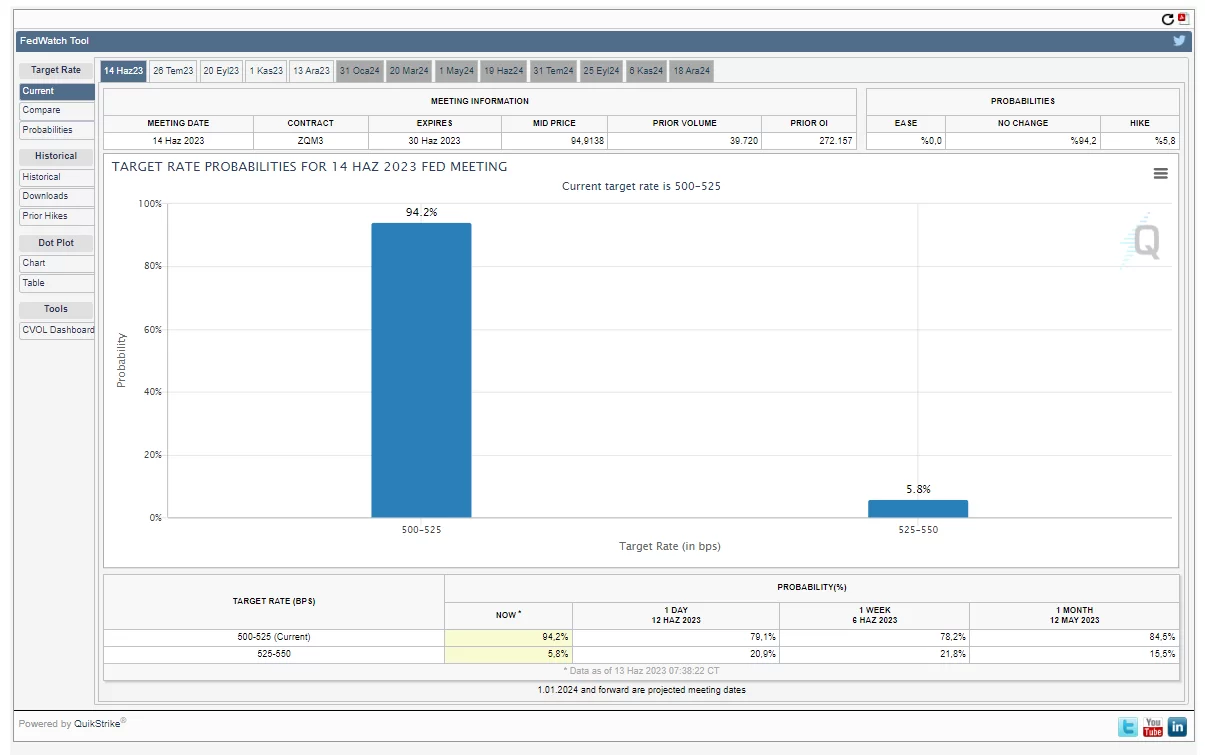Click the chart title about 14 HAZ 2023 meeting
The image size is (1205, 755).
(310, 167)
